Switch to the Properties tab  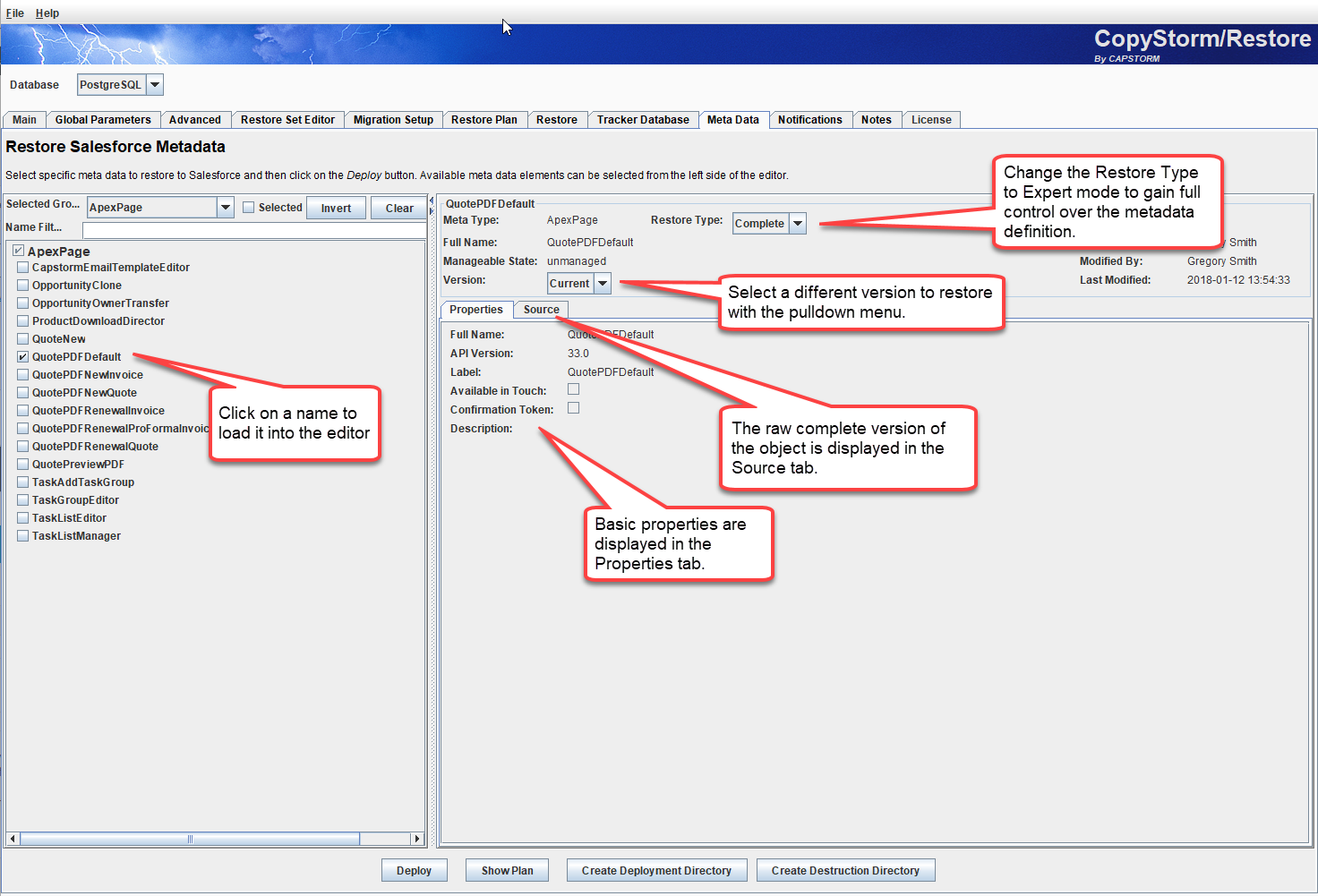tap(476, 310)
